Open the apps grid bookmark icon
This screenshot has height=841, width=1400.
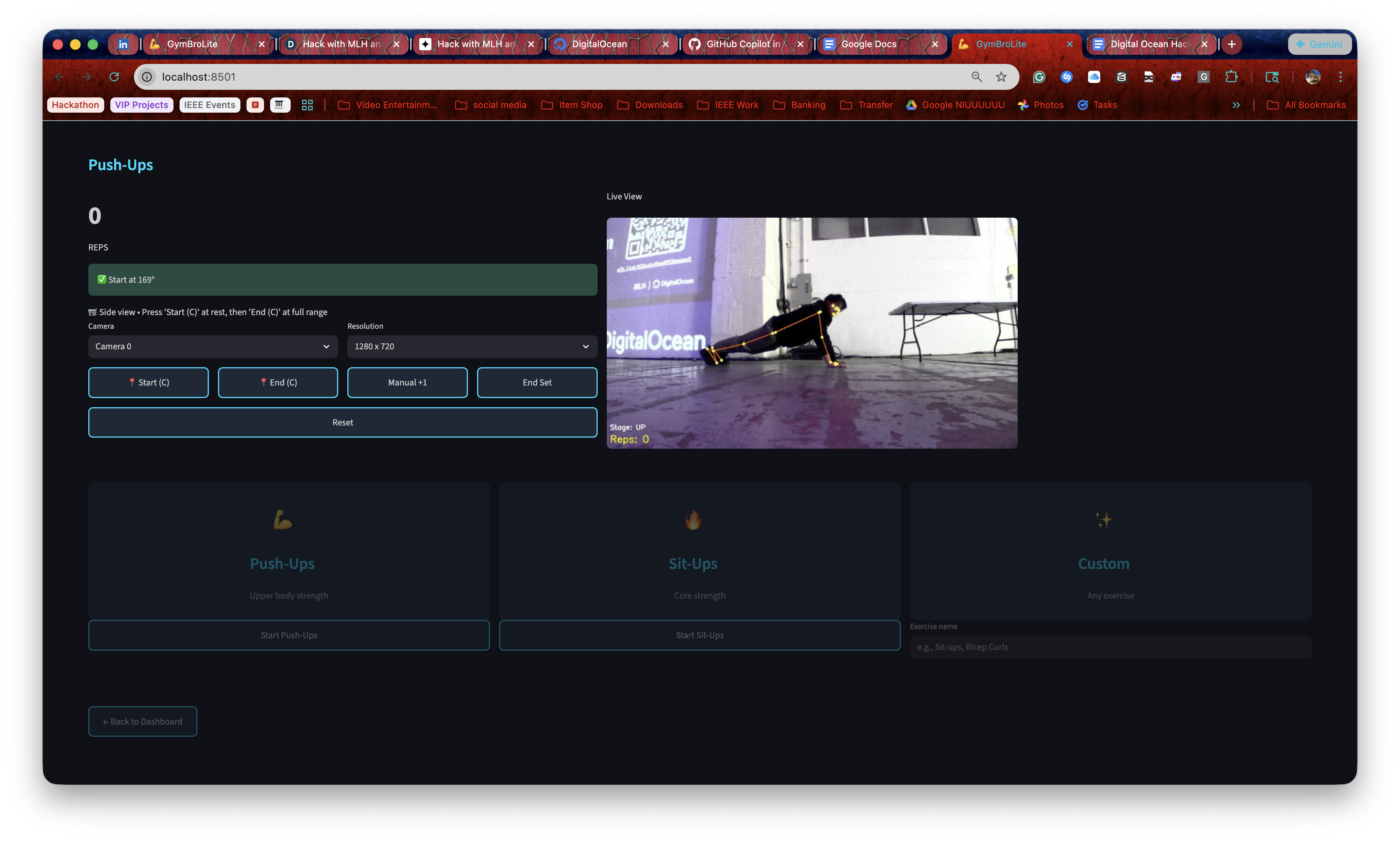coord(307,105)
